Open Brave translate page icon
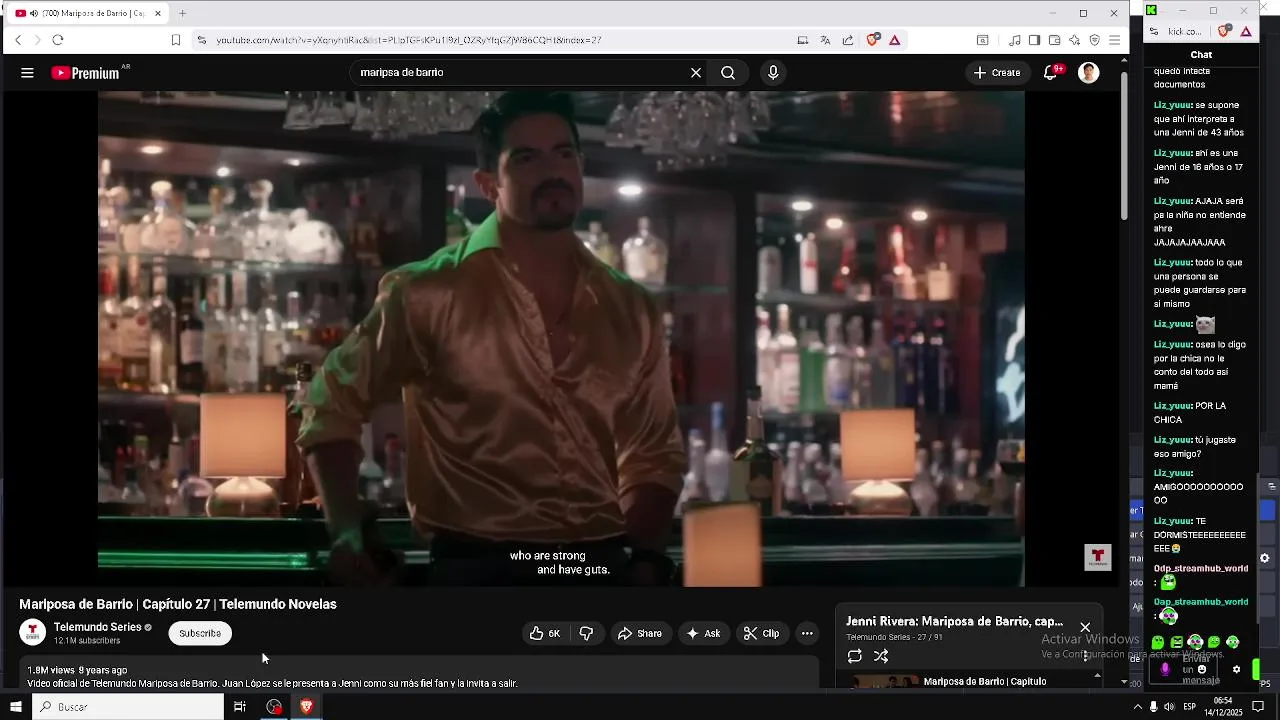Image resolution: width=1280 pixels, height=720 pixels. coord(825,40)
